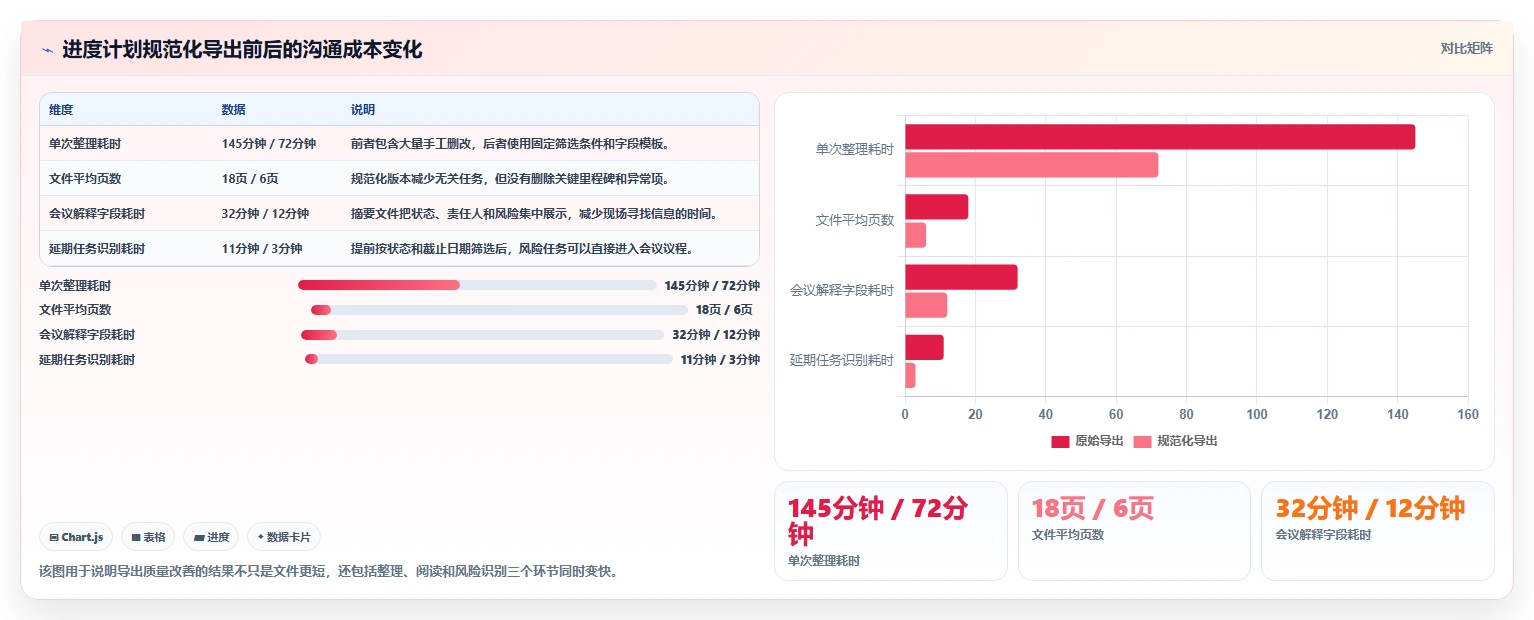Click description starting 前者包含大量手工删改
Image resolution: width=1534 pixels, height=620 pixels.
point(510,144)
